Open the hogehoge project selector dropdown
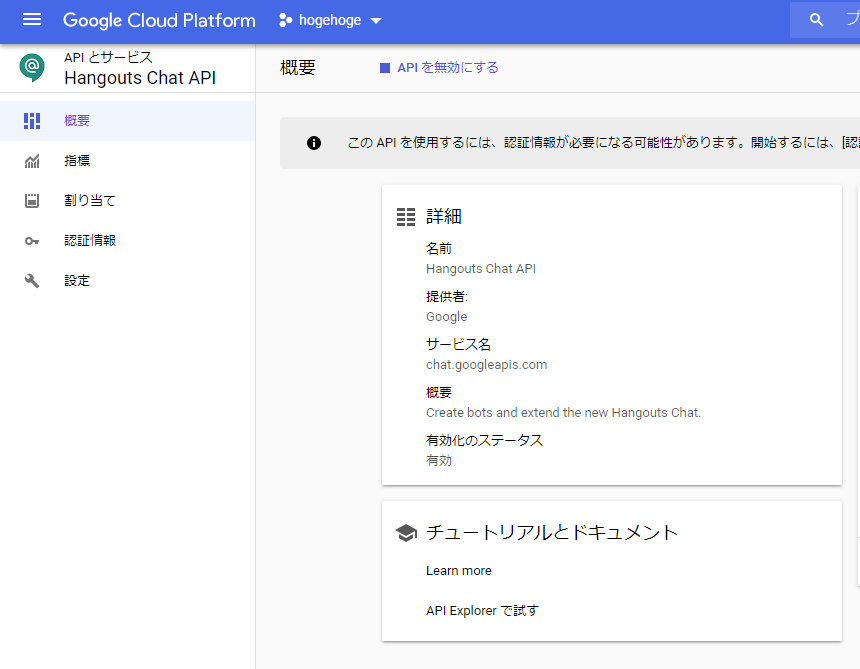 click(330, 20)
